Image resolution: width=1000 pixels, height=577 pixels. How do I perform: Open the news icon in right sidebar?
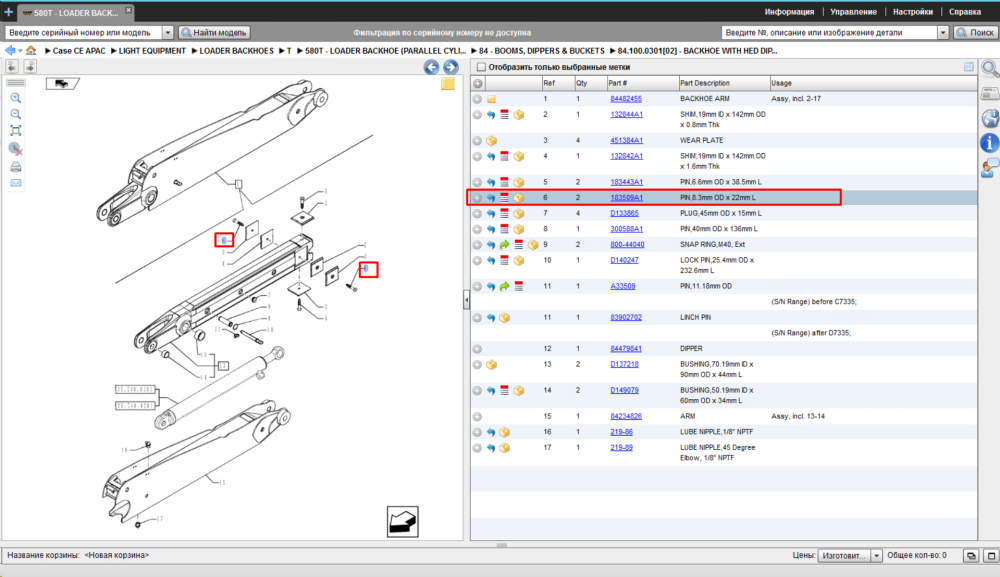[990, 94]
